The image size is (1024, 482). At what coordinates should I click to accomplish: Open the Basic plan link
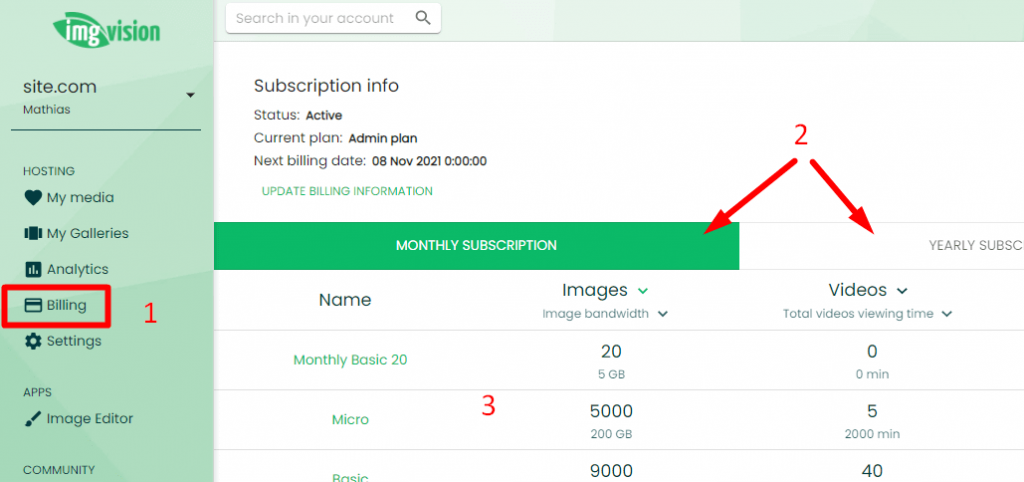coord(350,477)
